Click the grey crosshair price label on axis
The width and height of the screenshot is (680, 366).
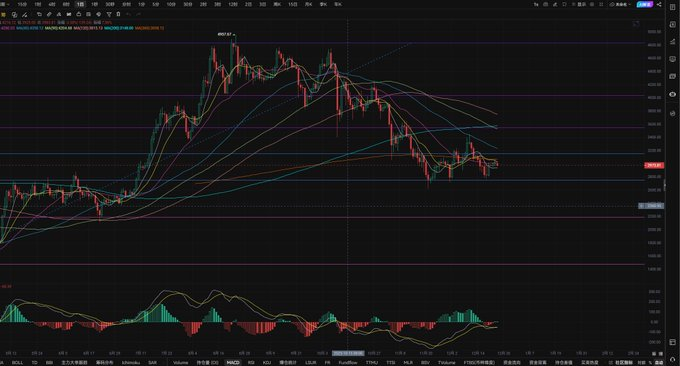(651, 206)
